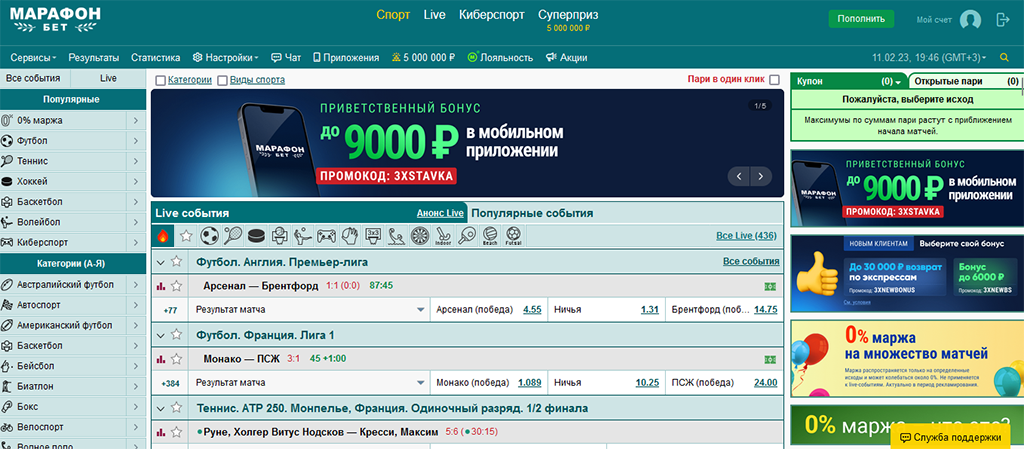Switch to the Киберспорт top tab

pyautogui.click(x=492, y=15)
